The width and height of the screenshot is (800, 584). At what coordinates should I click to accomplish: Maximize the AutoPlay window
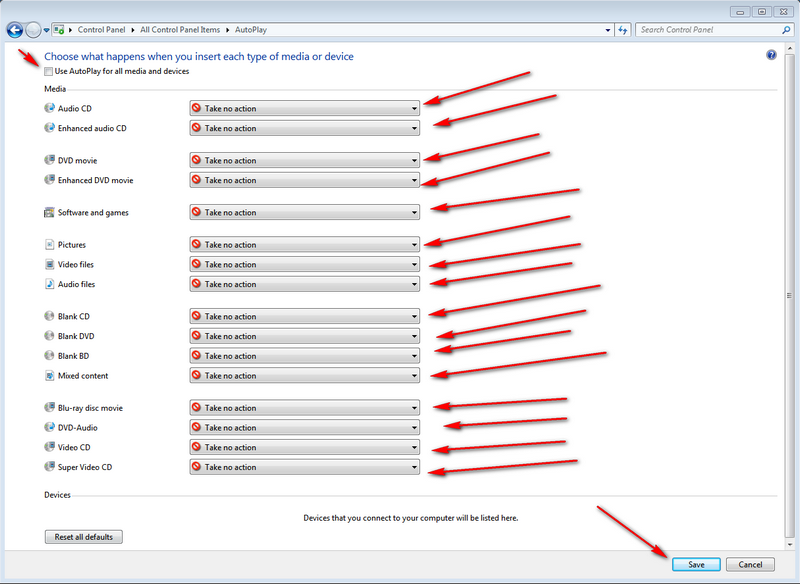[x=762, y=11]
